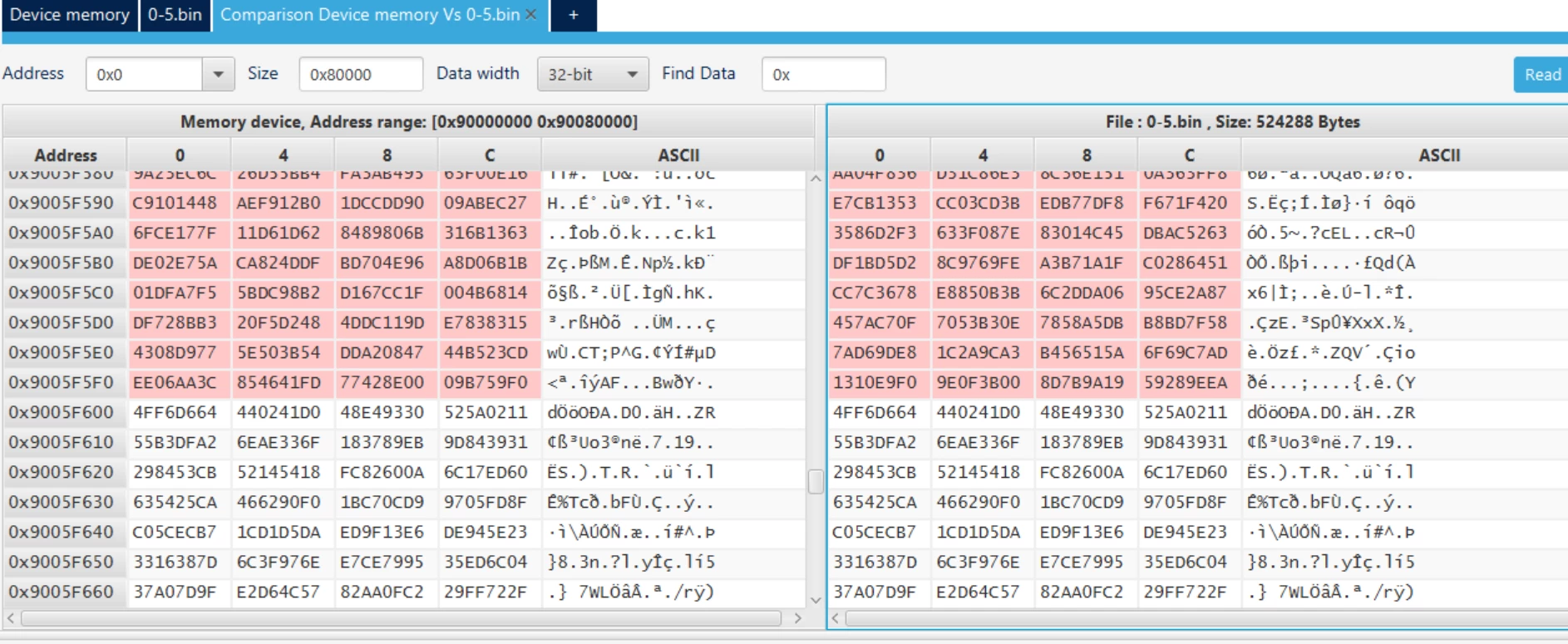Click highlighted cell 01DFA7F5
This screenshot has height=644, width=1568.
coord(179,293)
